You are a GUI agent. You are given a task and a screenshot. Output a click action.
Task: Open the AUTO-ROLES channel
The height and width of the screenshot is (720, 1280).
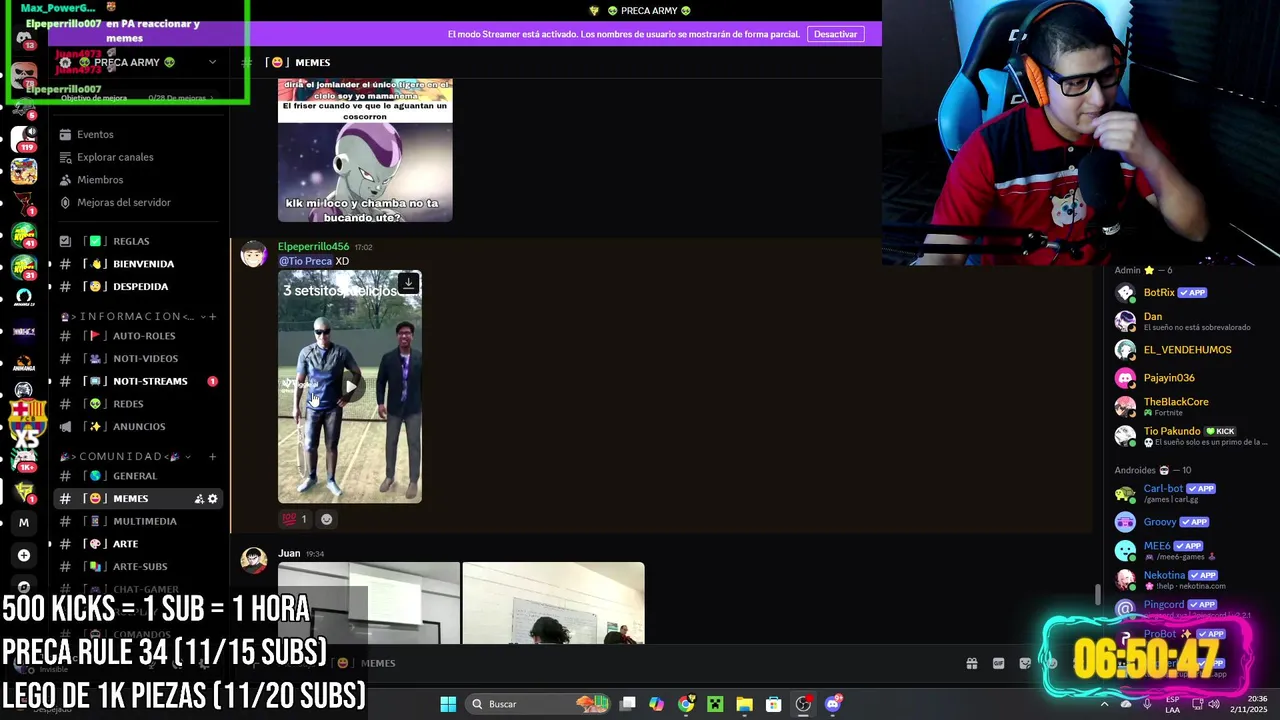pyautogui.click(x=144, y=336)
